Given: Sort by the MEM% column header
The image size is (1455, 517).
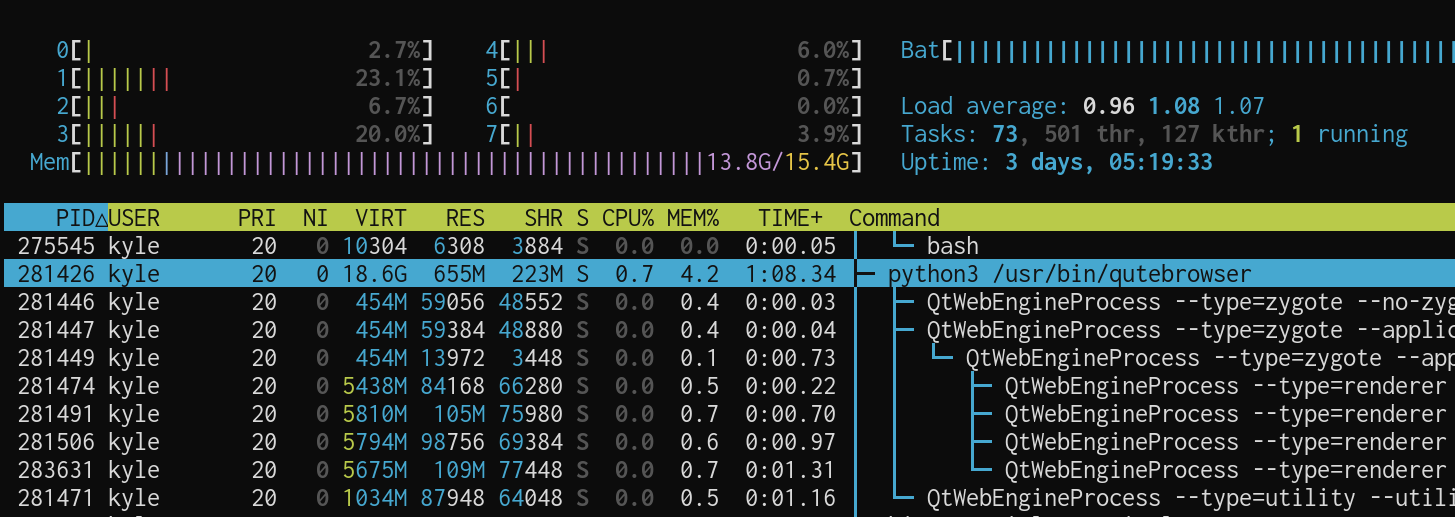Looking at the screenshot, I should 693,218.
